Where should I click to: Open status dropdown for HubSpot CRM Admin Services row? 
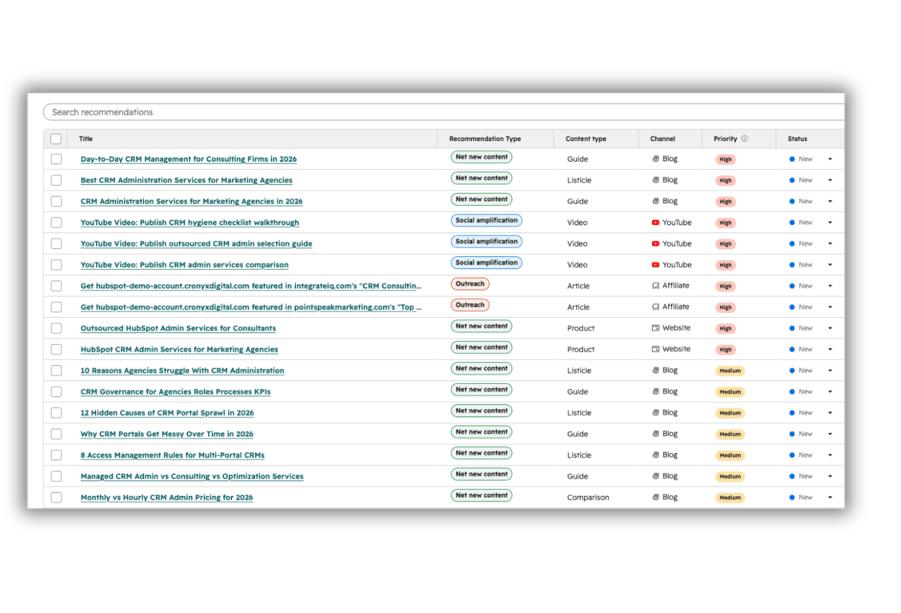pyautogui.click(x=830, y=349)
